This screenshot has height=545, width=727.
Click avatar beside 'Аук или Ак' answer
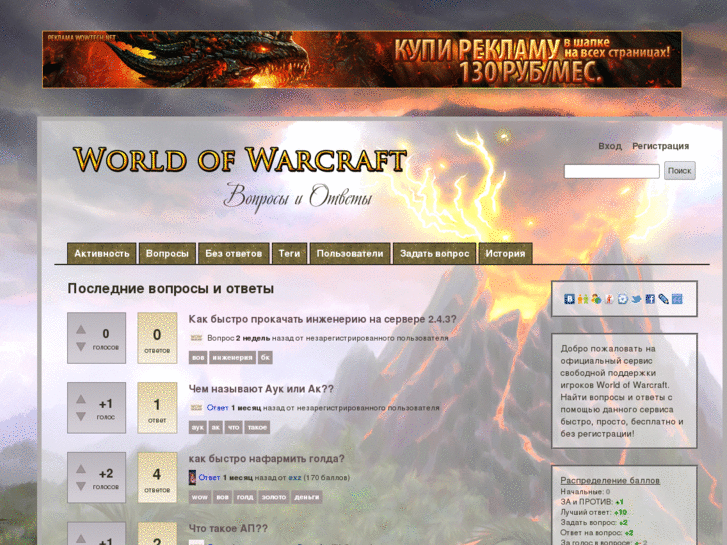[x=196, y=407]
